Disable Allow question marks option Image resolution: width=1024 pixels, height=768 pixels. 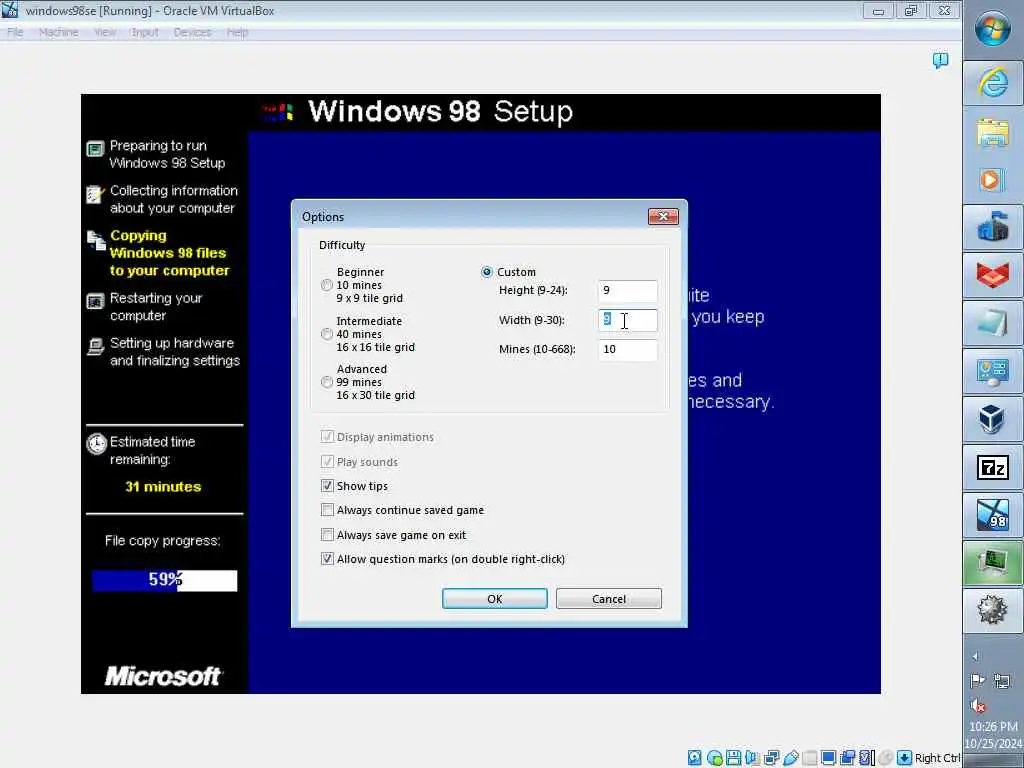pos(327,559)
